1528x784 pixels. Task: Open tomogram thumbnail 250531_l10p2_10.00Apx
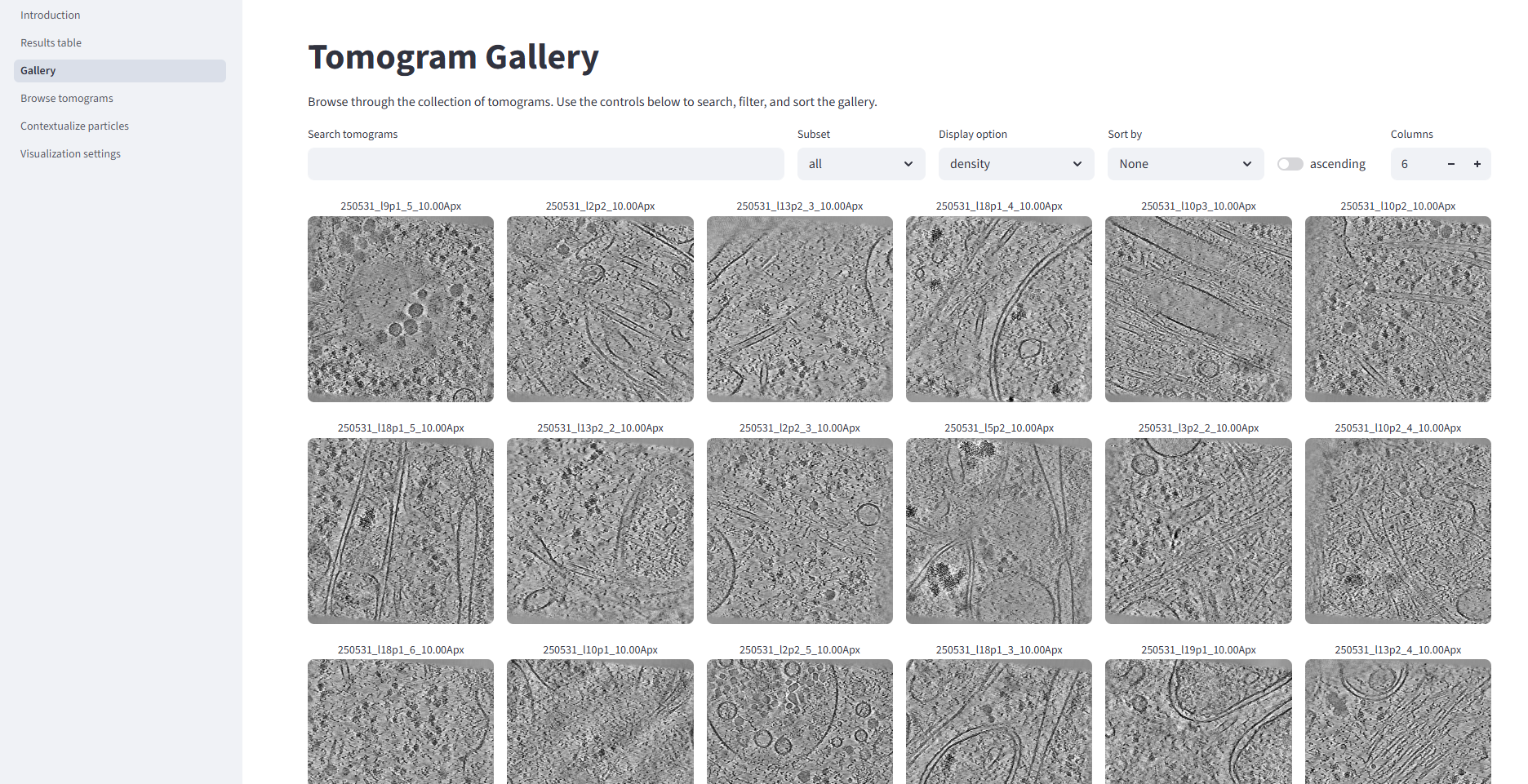pyautogui.click(x=1398, y=309)
